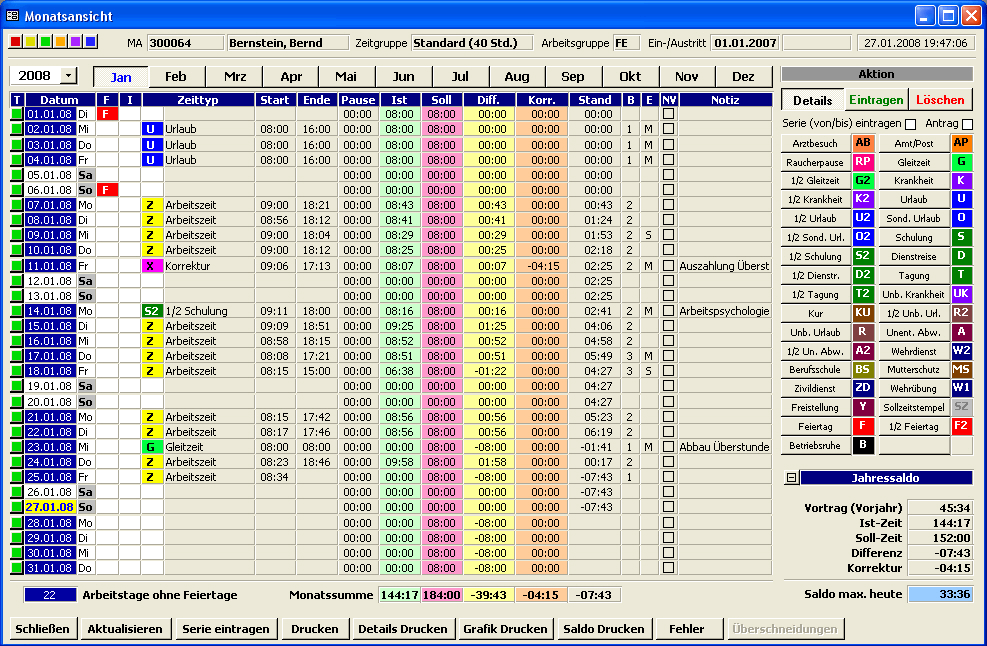The width and height of the screenshot is (987, 646).
Task: Collapse the Jahressaldo section
Action: point(791,478)
